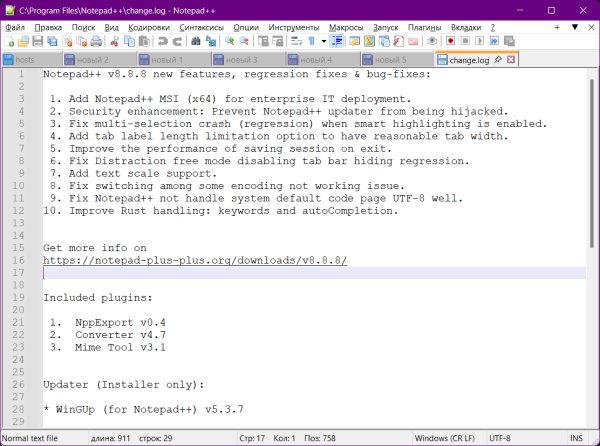Click the UTF-8 encoding status field

pyautogui.click(x=500, y=438)
